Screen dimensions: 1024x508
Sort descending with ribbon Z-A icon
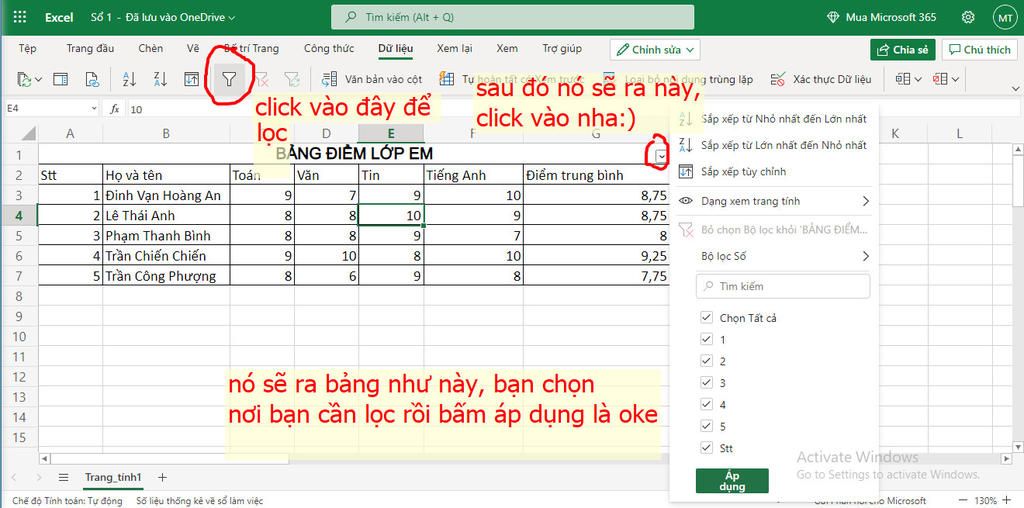(x=161, y=80)
